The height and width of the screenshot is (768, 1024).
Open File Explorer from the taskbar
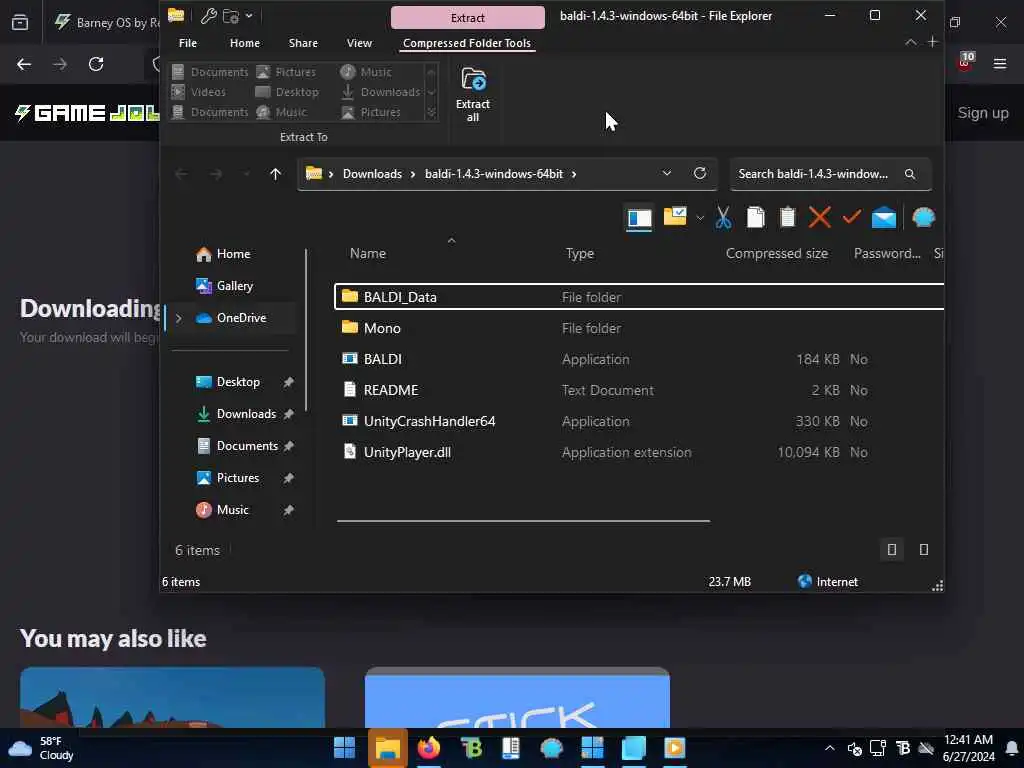(x=387, y=748)
